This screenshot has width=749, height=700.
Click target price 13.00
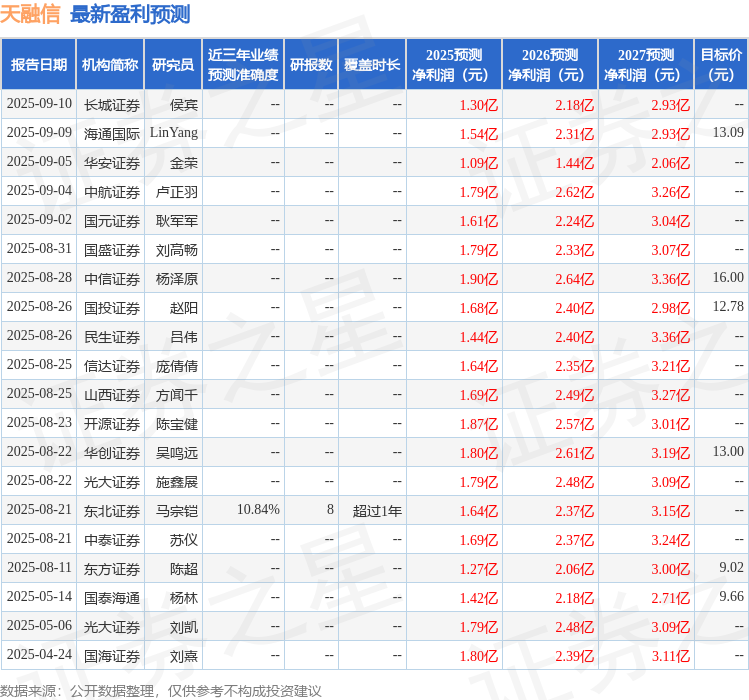(x=728, y=452)
